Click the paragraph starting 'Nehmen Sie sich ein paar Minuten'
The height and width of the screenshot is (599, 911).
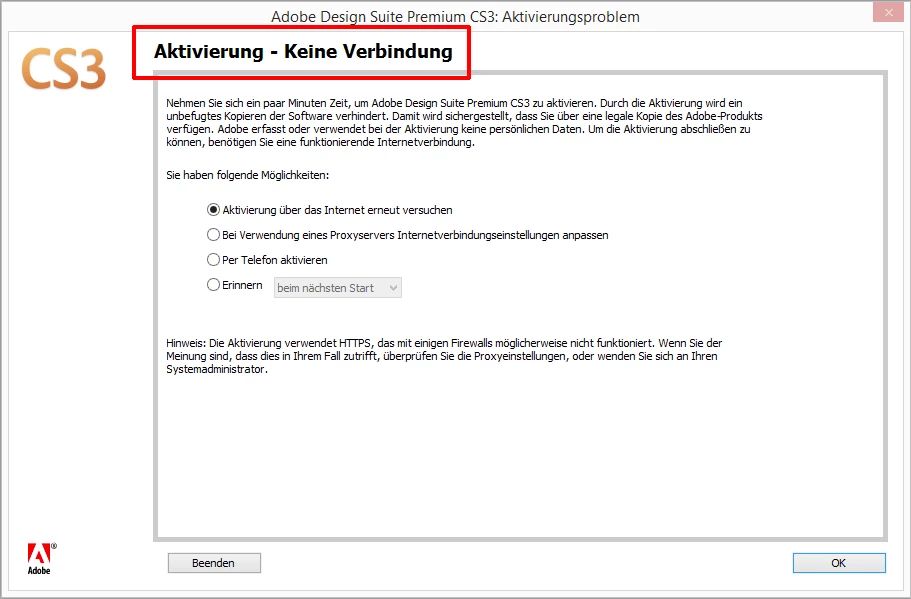pos(464,123)
